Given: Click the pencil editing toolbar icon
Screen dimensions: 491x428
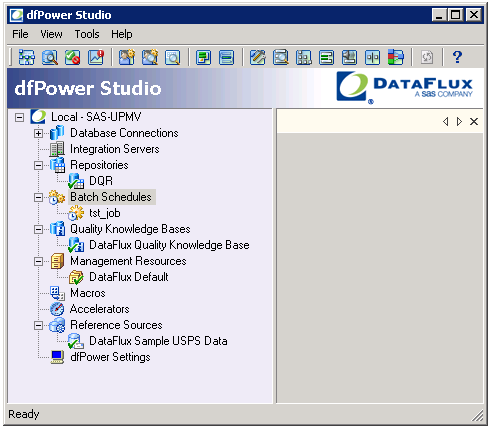Looking at the screenshot, I should (x=258, y=57).
